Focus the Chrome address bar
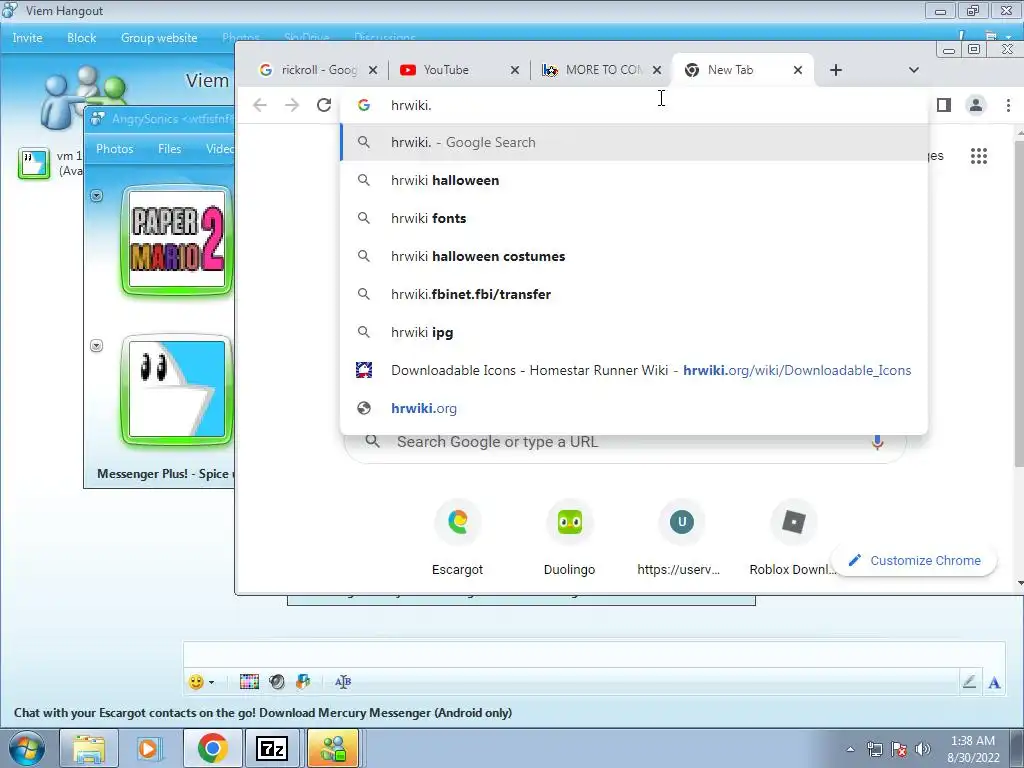 (x=633, y=105)
